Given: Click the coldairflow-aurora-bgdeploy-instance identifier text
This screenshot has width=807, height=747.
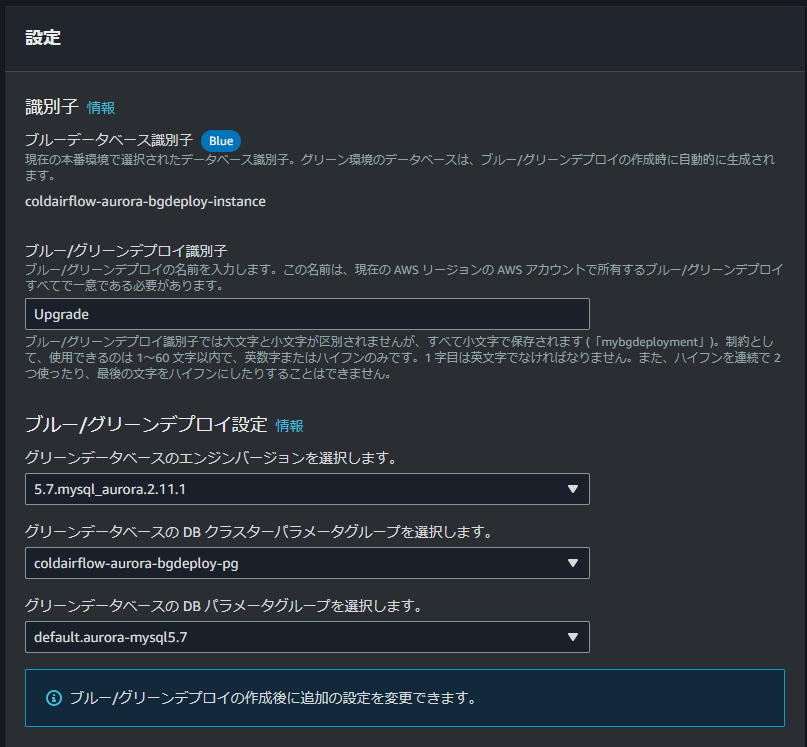Looking at the screenshot, I should pos(145,201).
